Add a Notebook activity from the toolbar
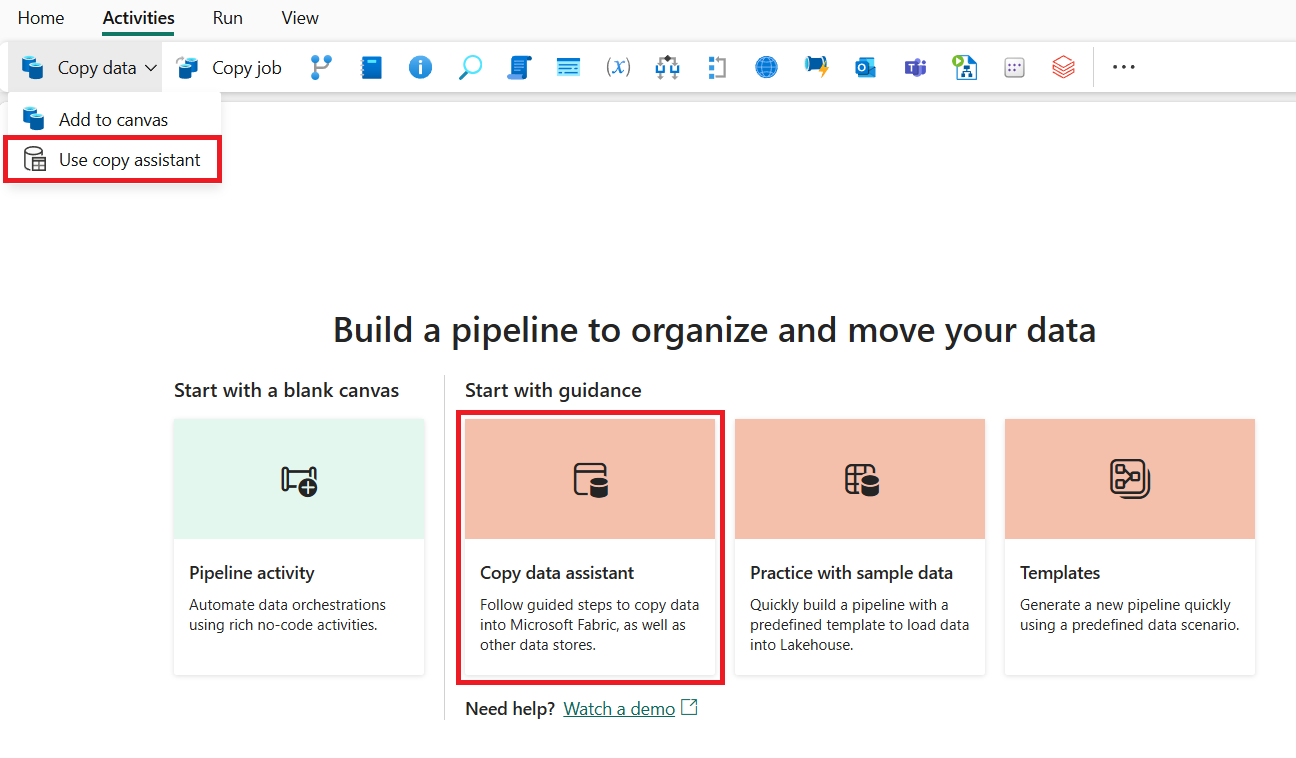The image size is (1296, 758). pos(371,68)
